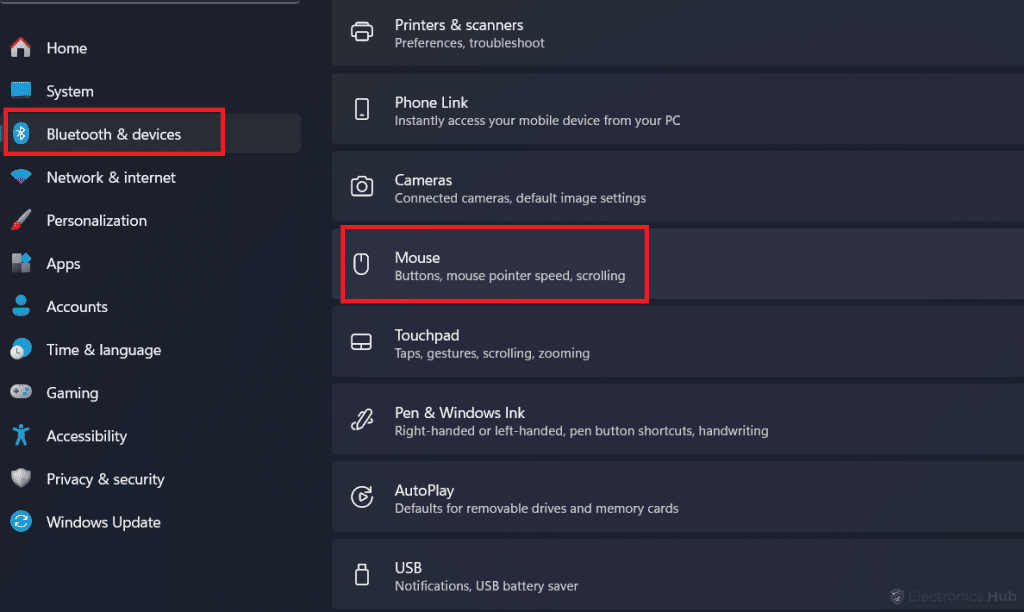Click the Gaming controller icon
The image size is (1024, 612).
point(21,393)
